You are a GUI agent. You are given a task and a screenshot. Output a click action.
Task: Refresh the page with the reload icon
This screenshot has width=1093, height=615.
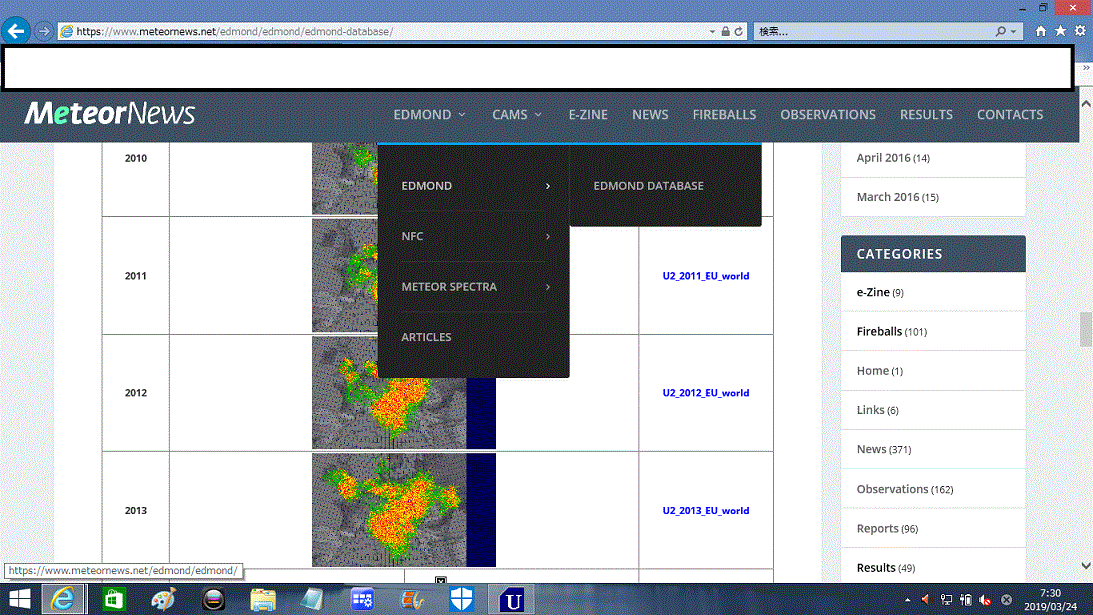[x=739, y=31]
